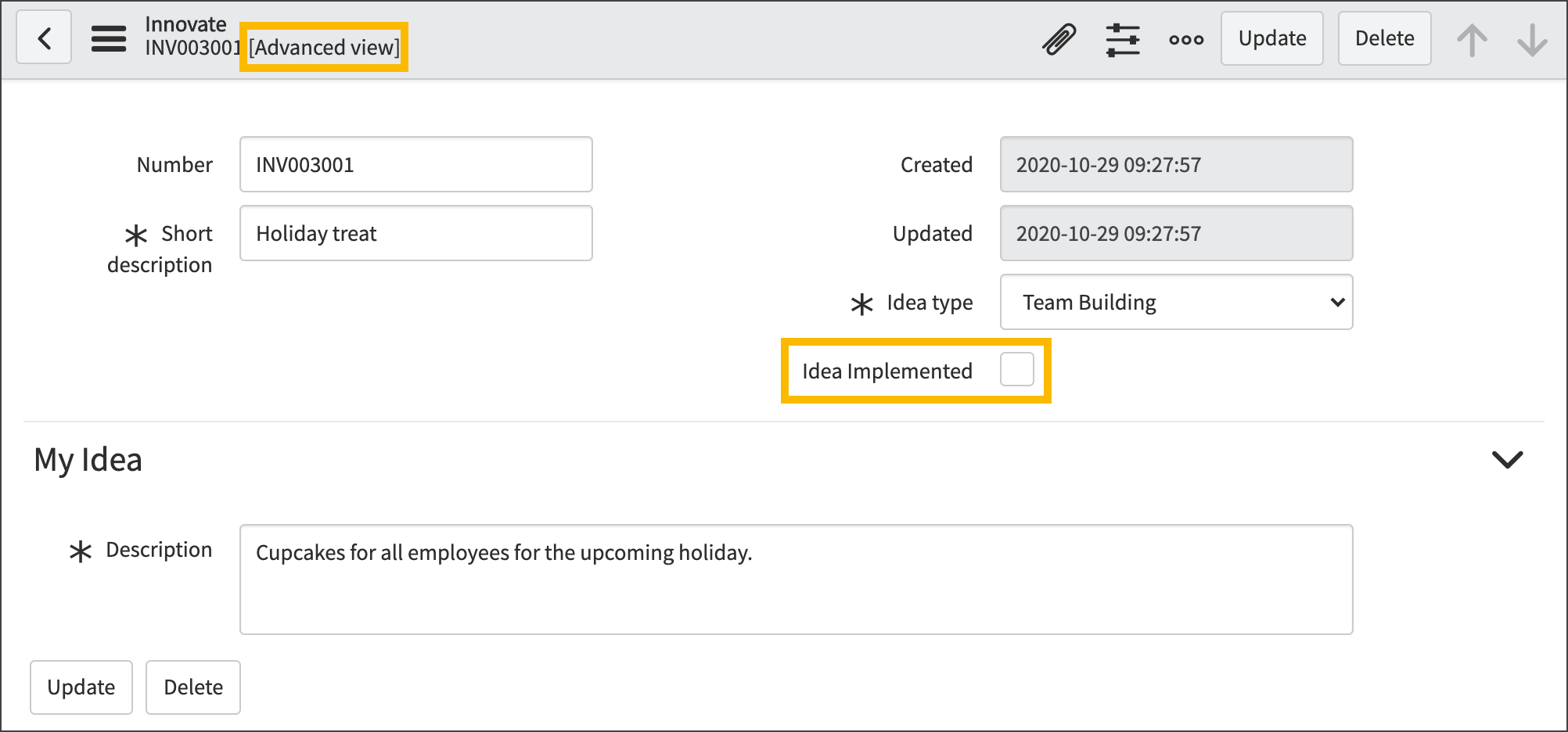Check the Idea Implemented checkbox
This screenshot has height=732, width=1568.
[1017, 370]
